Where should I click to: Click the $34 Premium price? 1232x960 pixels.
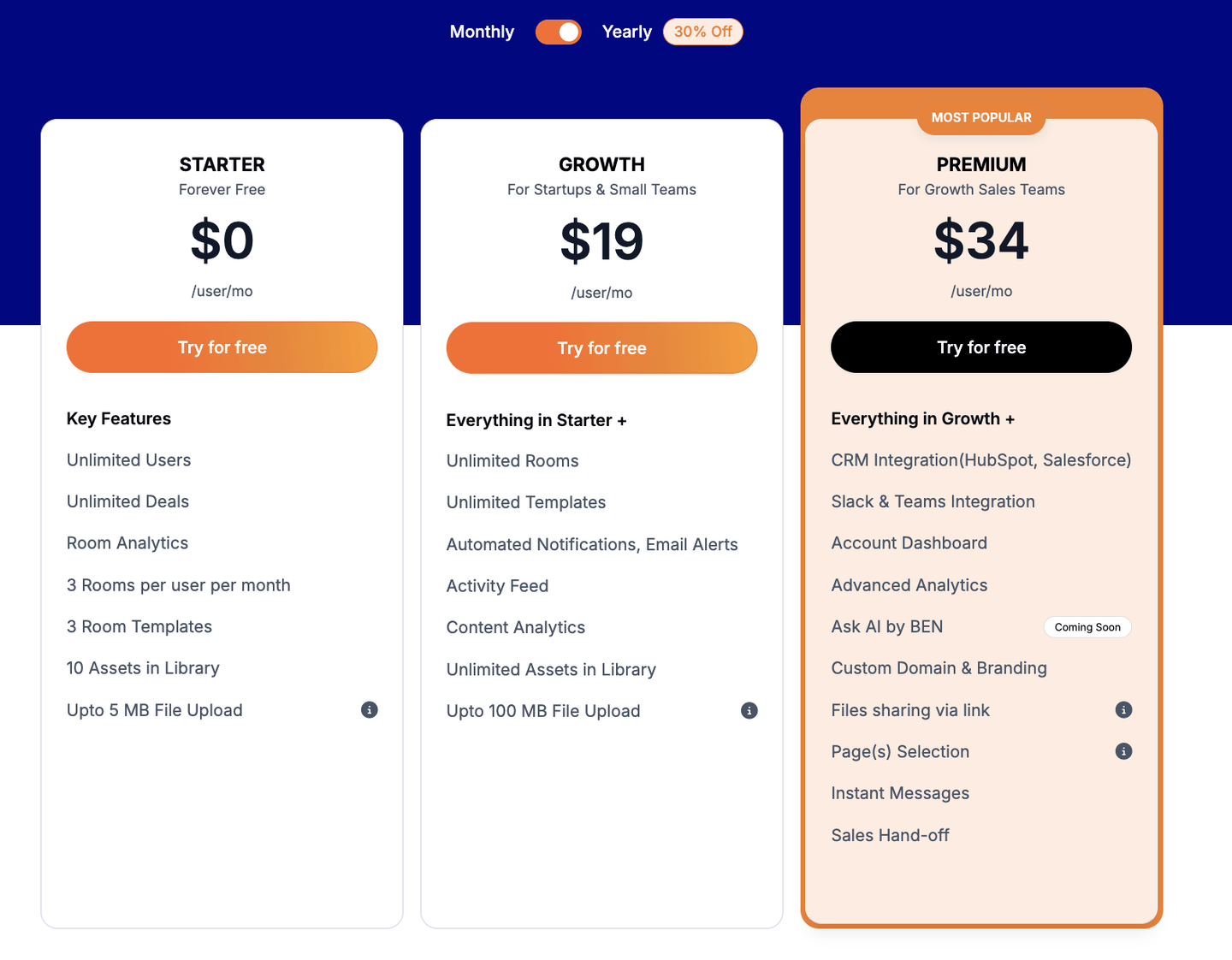(x=981, y=240)
